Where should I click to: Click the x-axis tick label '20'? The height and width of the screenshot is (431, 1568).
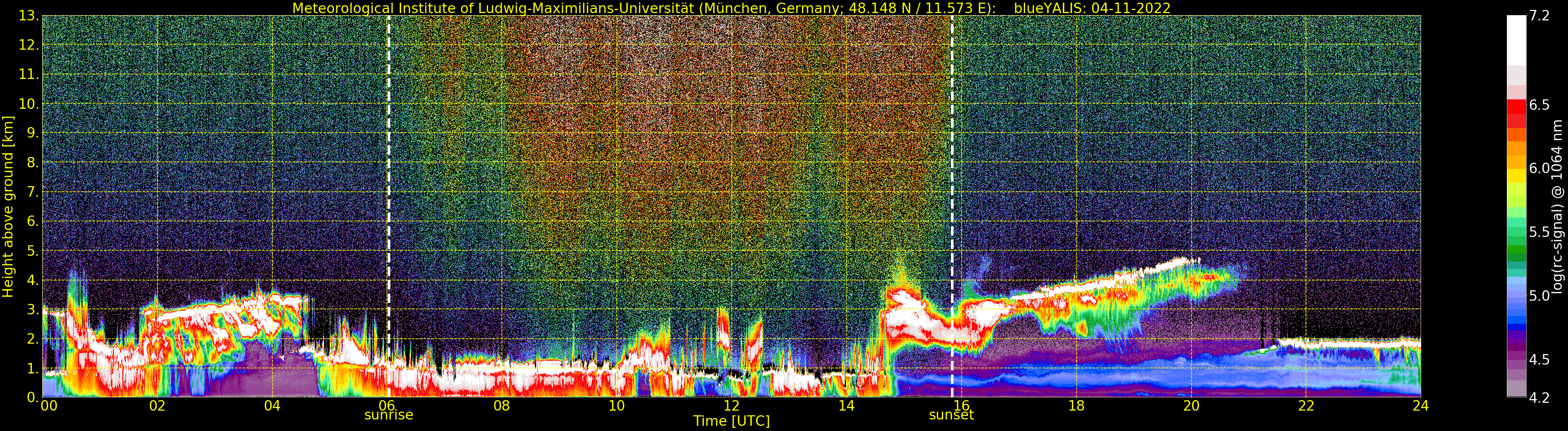point(1191,405)
